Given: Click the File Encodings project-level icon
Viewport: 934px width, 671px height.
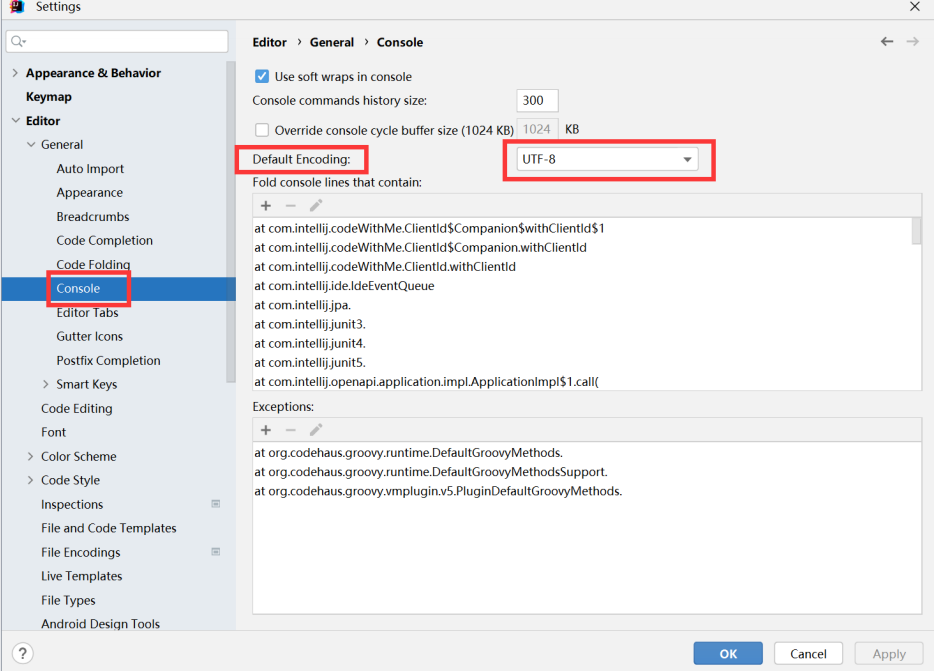Looking at the screenshot, I should (216, 552).
